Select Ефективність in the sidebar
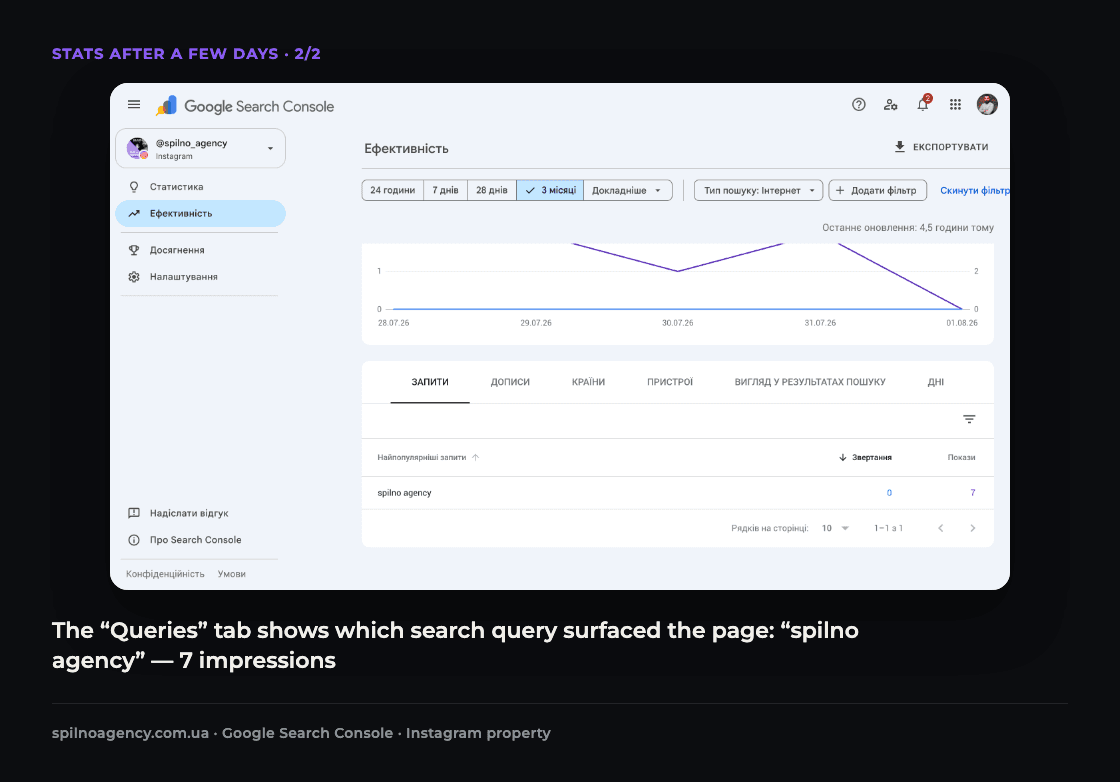This screenshot has height=782, width=1120. click(200, 214)
